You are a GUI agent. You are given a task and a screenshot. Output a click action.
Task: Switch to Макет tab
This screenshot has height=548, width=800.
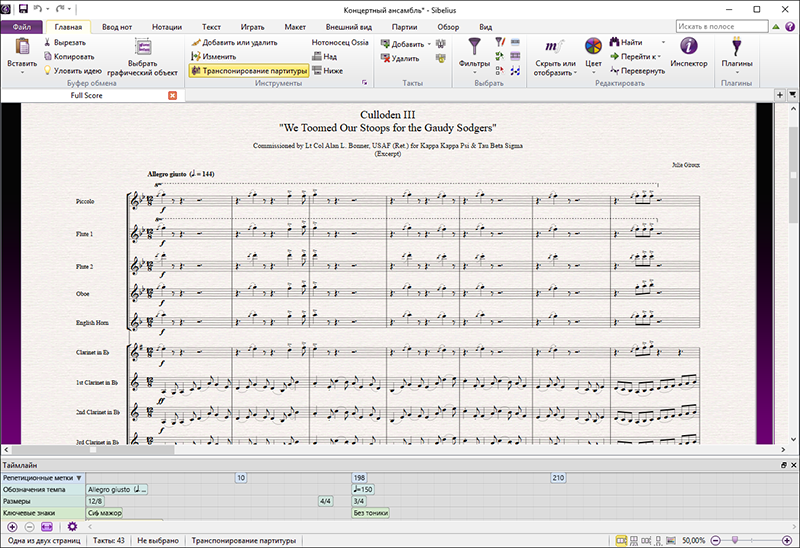[295, 27]
